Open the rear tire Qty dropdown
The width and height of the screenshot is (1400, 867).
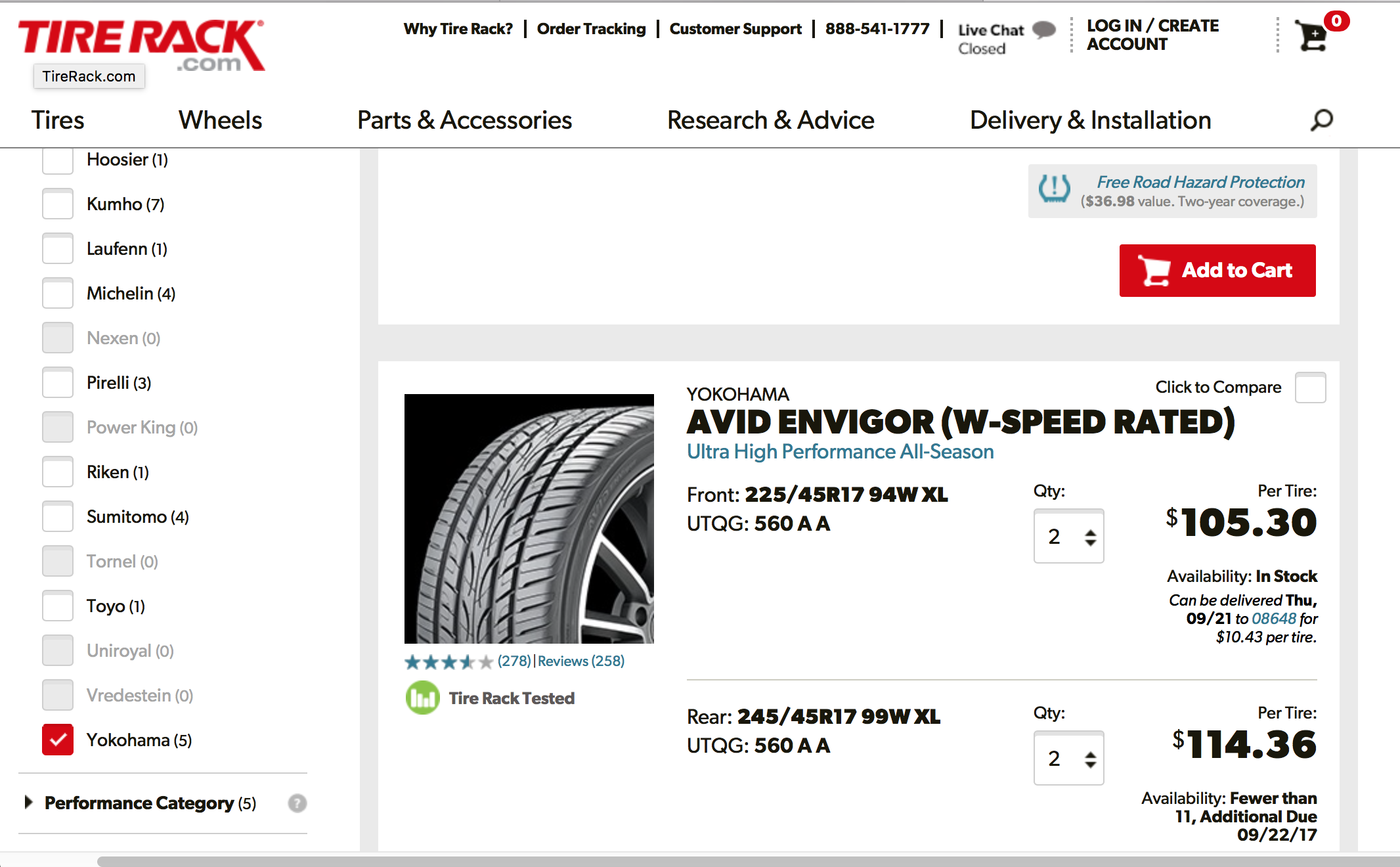pyautogui.click(x=1068, y=759)
